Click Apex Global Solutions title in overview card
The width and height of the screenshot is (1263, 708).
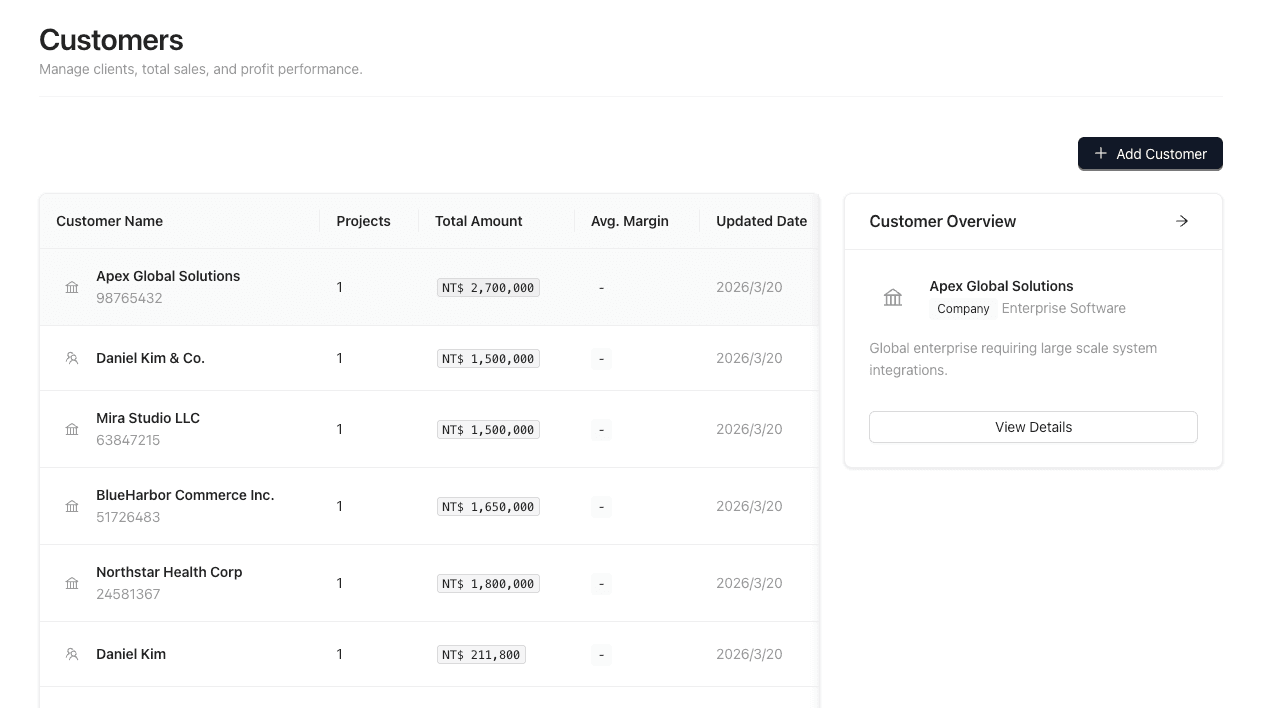[1001, 286]
